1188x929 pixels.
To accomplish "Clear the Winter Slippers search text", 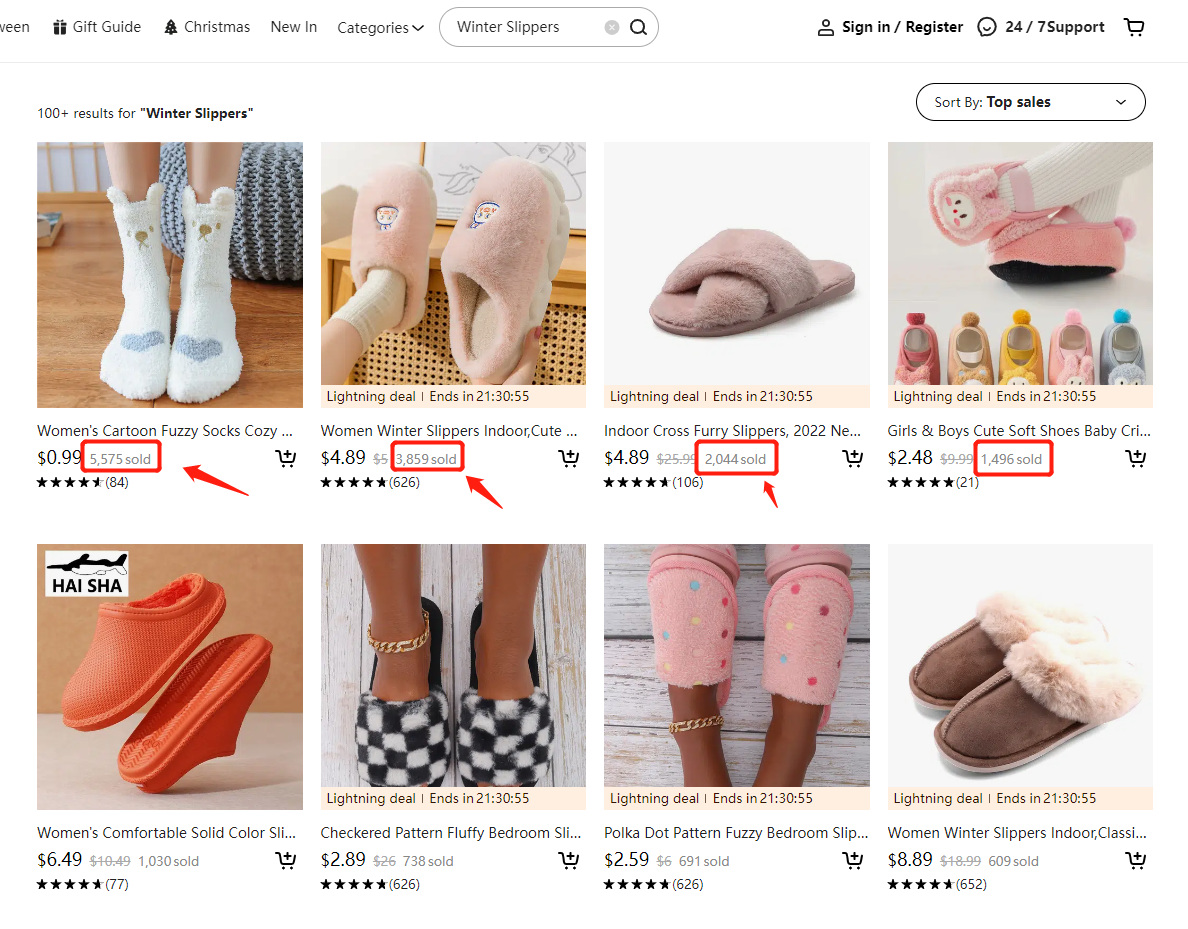I will coord(612,28).
